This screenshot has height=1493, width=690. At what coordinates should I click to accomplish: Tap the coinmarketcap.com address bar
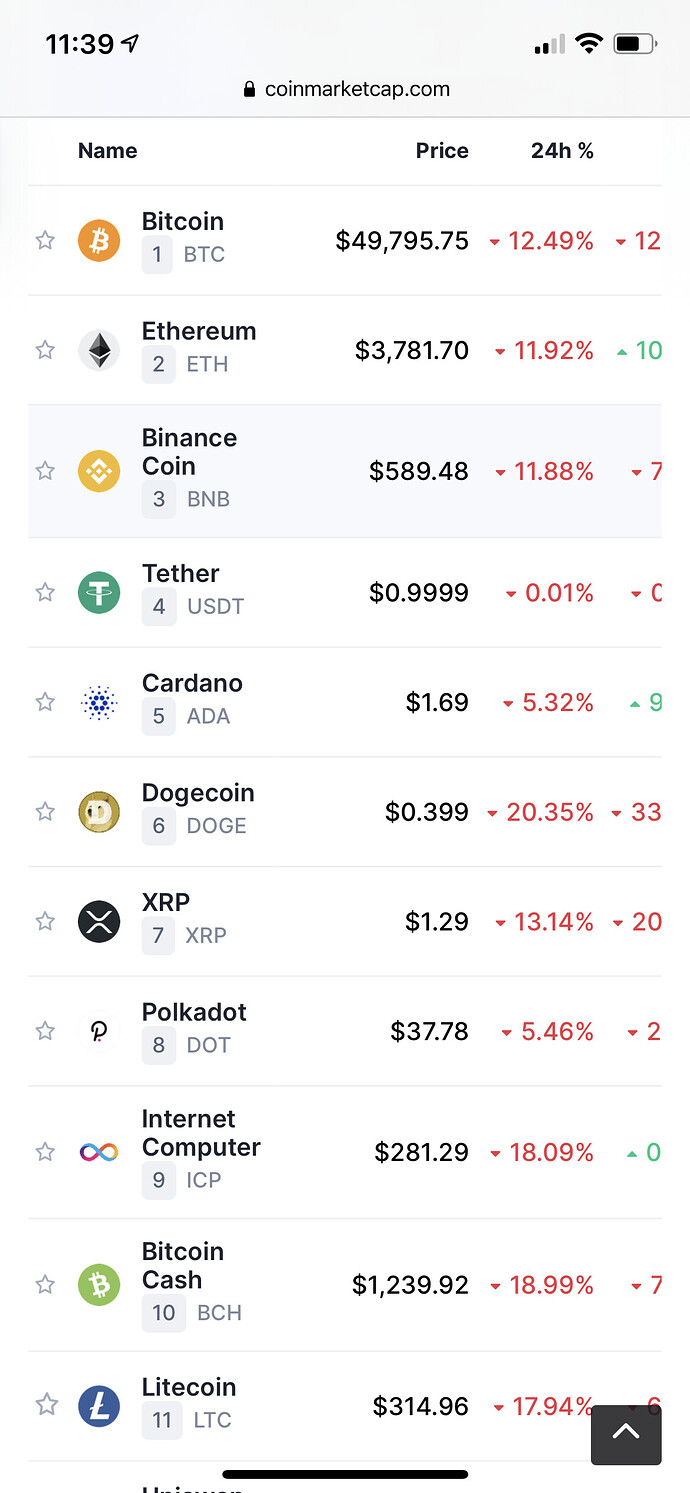(x=346, y=89)
